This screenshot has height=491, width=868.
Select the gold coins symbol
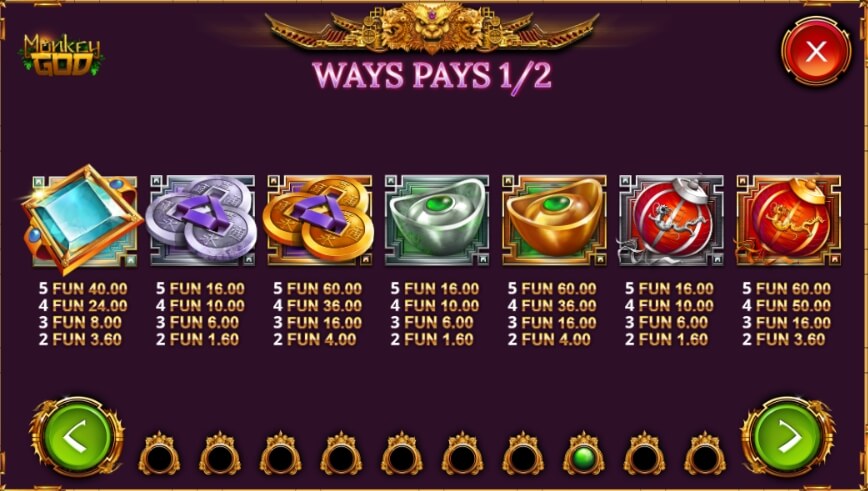(x=319, y=220)
